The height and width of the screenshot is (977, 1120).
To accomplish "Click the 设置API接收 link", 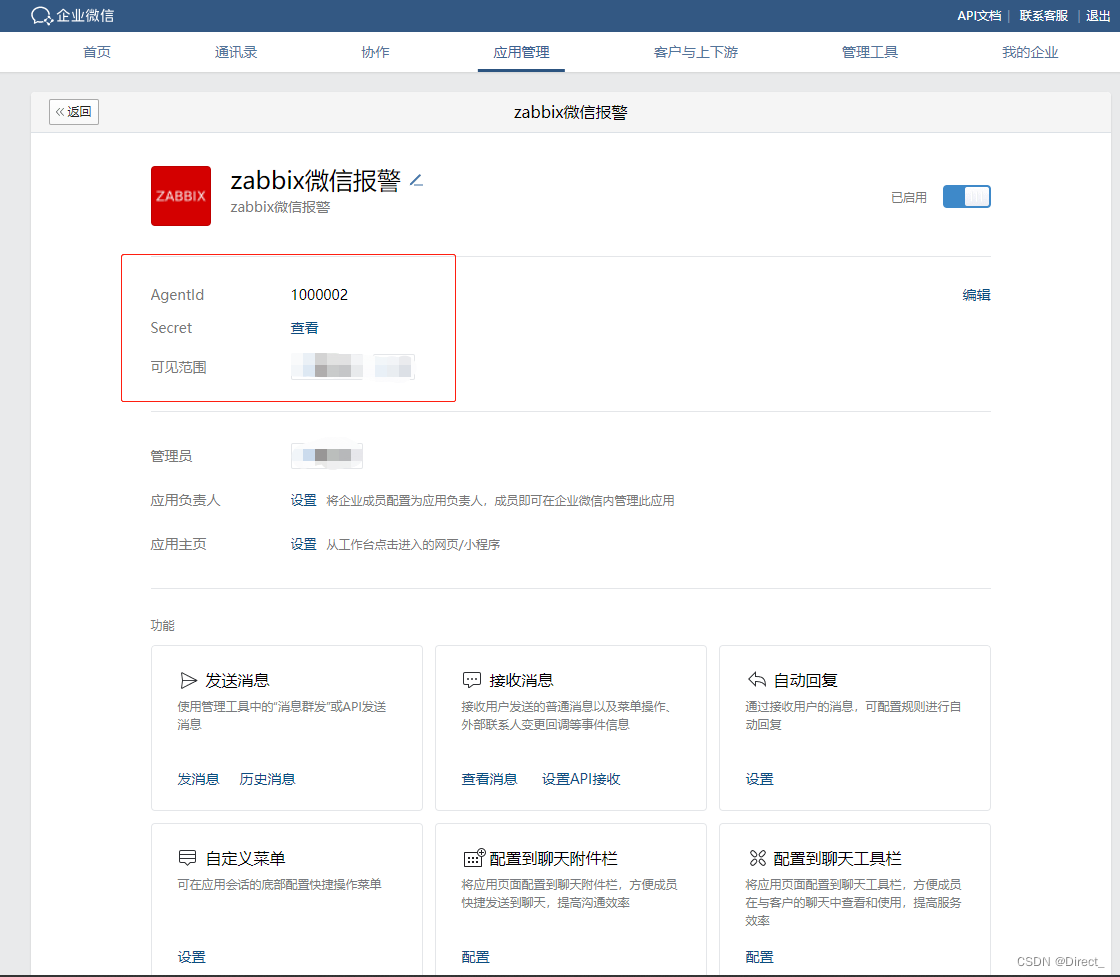I will coord(581,779).
